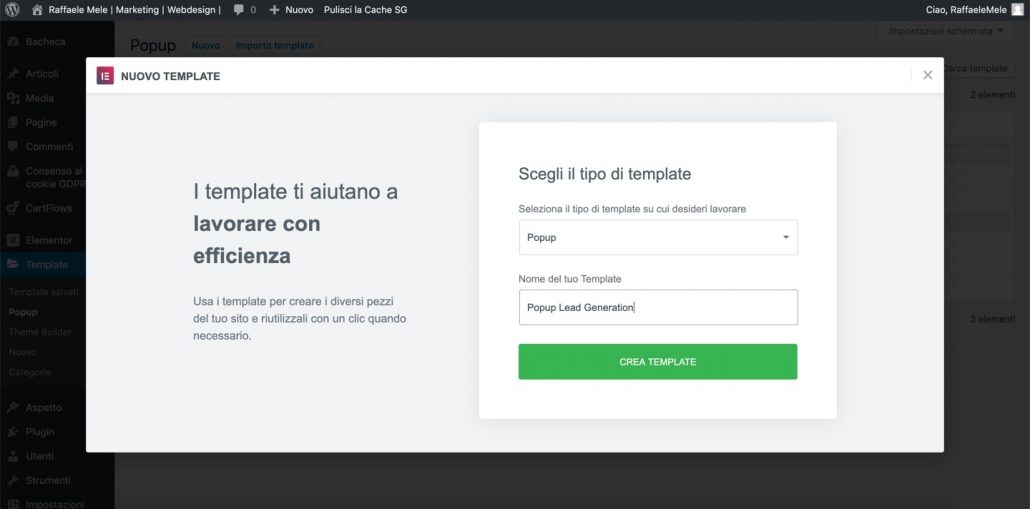Click the WordPress logo in admin bar
The image size is (1030, 509).
click(x=12, y=10)
